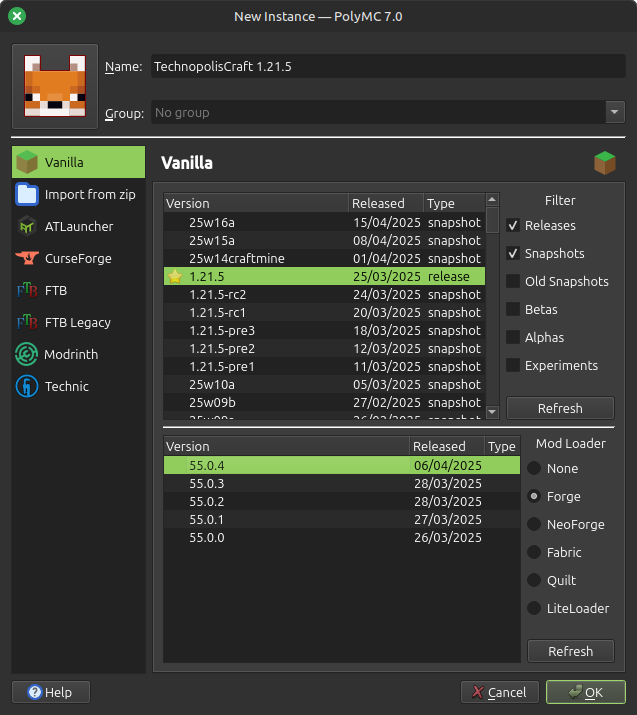This screenshot has width=637, height=715.
Task: Select the 1.21.5-rc1 row
Action: coord(324,312)
